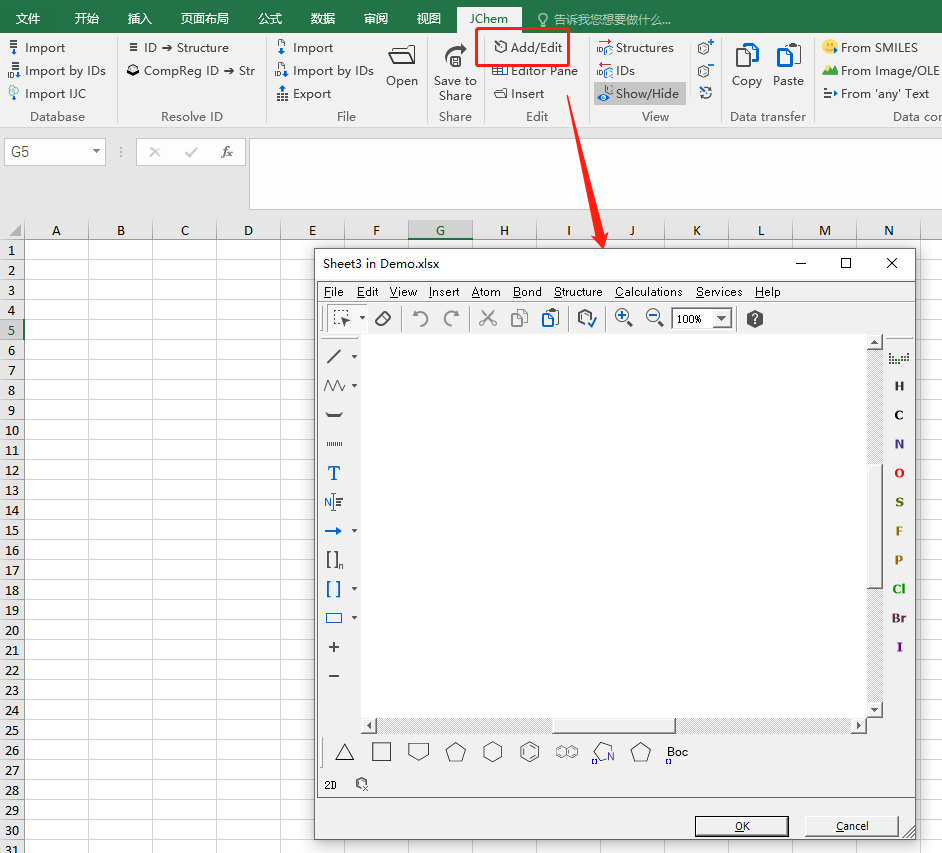Click the Redo arrow in structure editor
Image resolution: width=942 pixels, height=853 pixels.
coord(451,318)
